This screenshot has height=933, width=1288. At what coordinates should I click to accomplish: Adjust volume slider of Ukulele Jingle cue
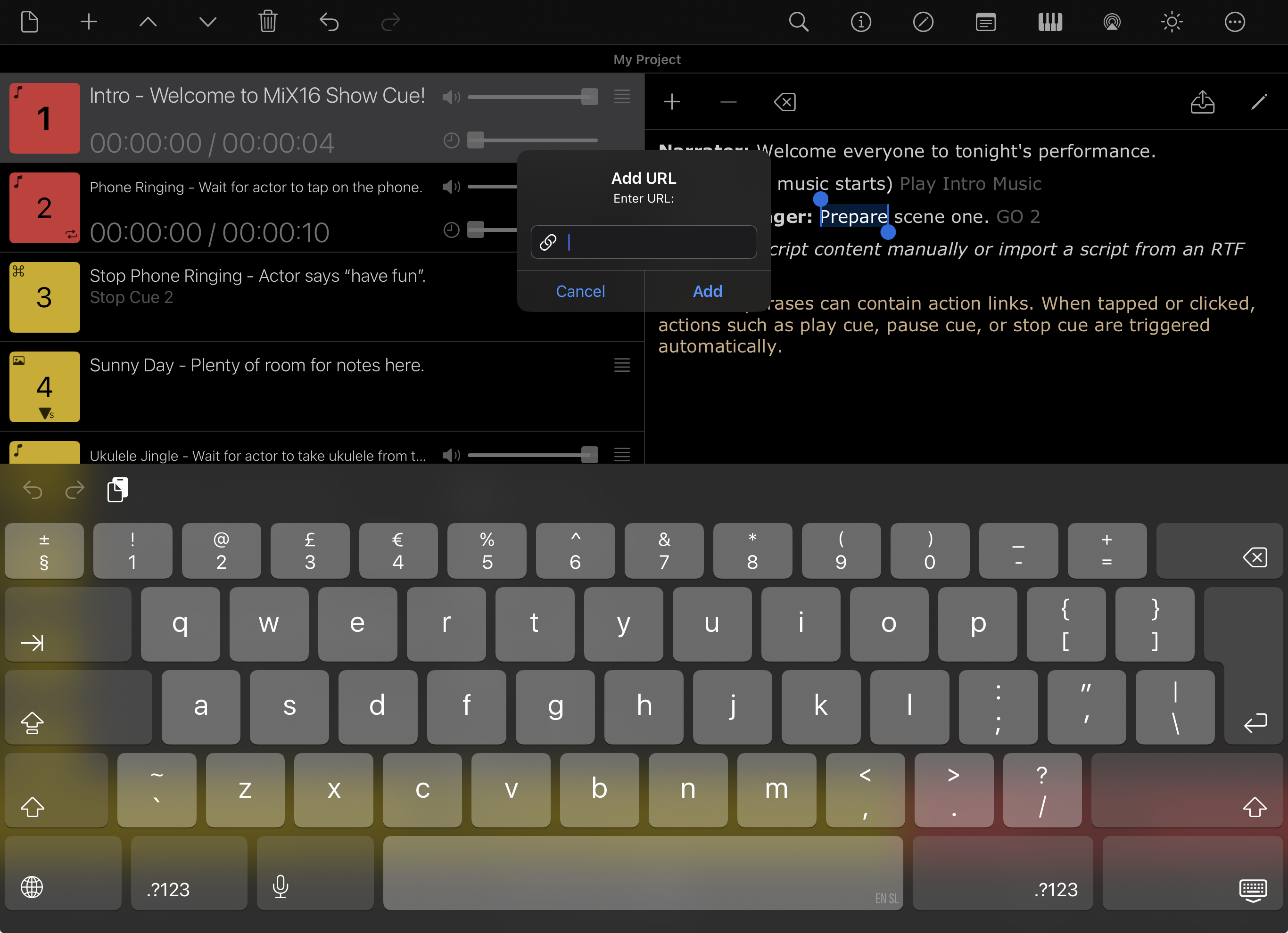[x=533, y=455]
